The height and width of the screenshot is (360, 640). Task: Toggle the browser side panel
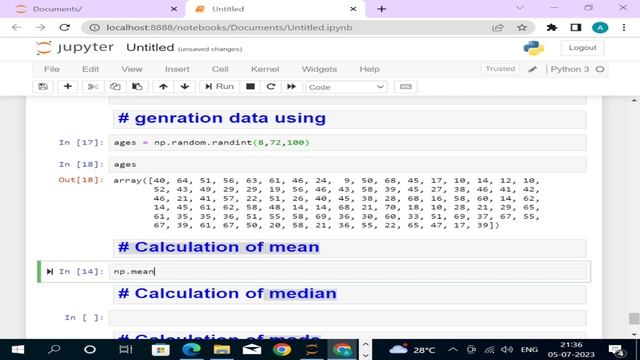click(x=576, y=27)
